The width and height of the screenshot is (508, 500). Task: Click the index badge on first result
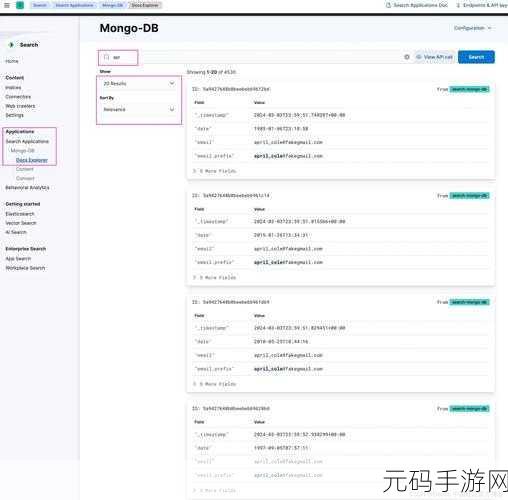coord(469,89)
